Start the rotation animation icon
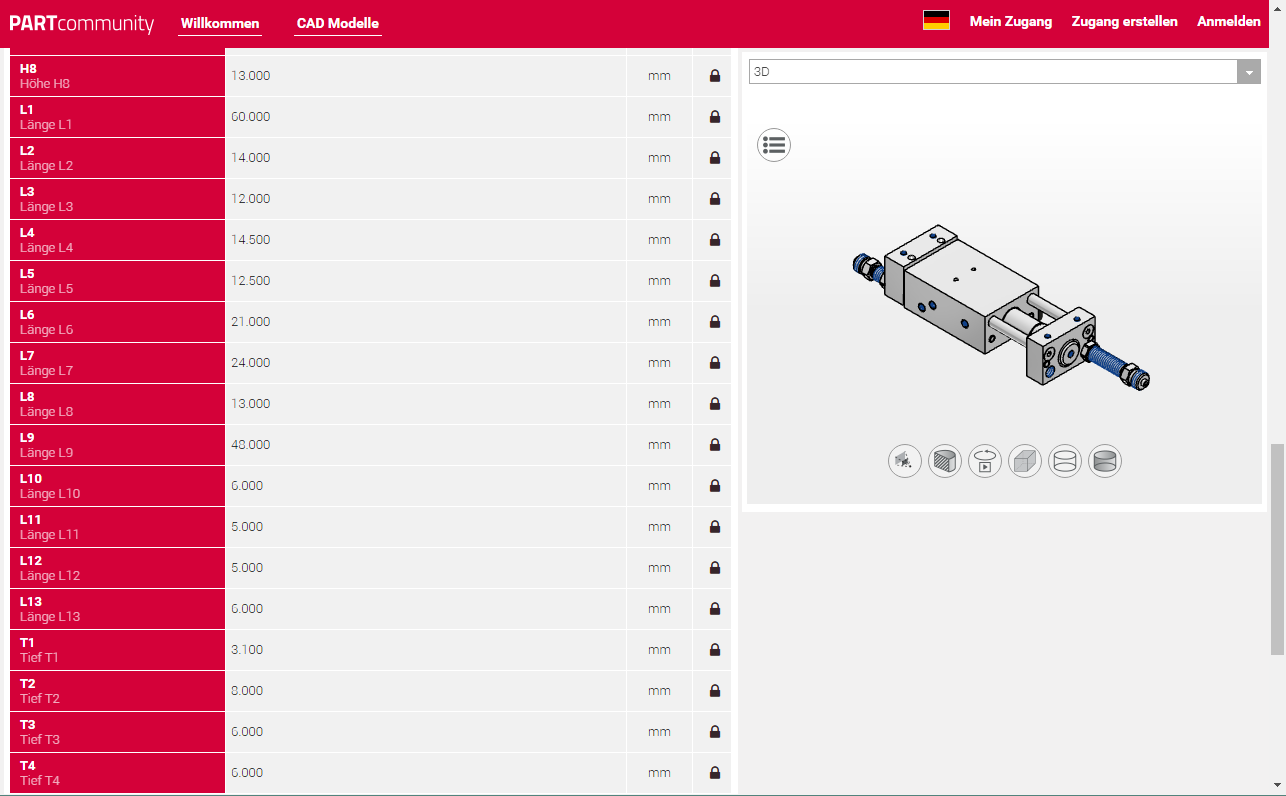The height and width of the screenshot is (796, 1286). coord(985,461)
